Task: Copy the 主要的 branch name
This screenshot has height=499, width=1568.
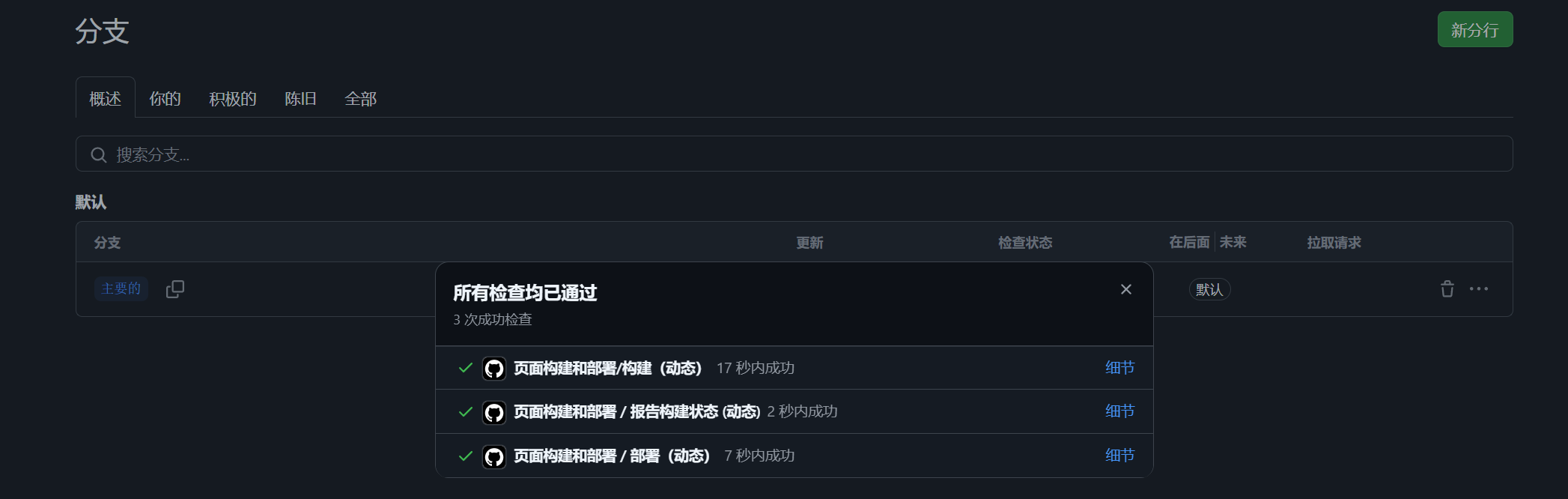Action: [x=174, y=289]
